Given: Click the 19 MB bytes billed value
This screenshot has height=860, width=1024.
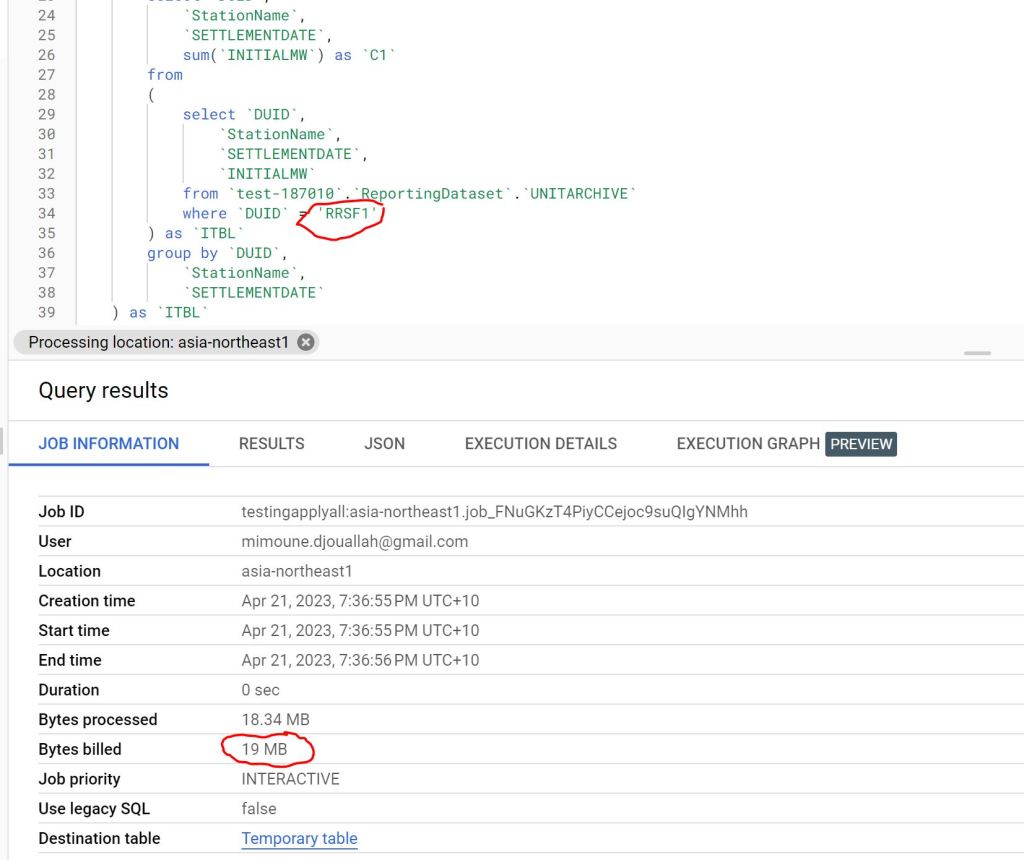Looking at the screenshot, I should pyautogui.click(x=264, y=749).
